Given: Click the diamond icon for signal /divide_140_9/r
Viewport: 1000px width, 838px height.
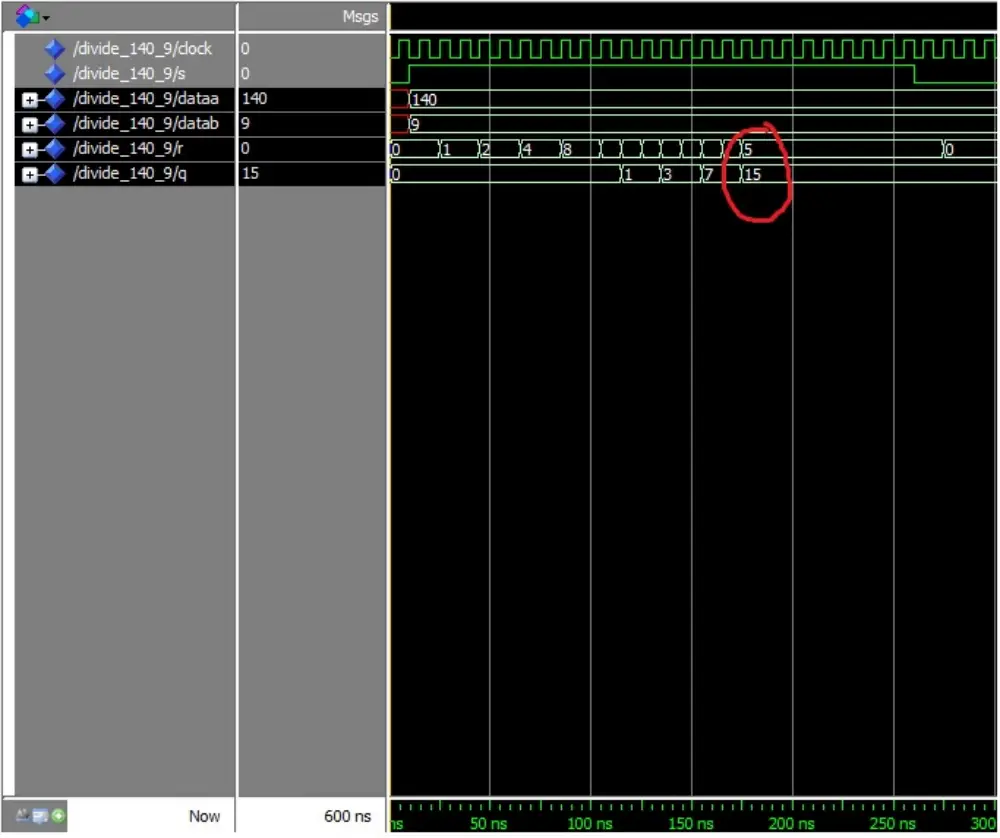Looking at the screenshot, I should pyautogui.click(x=55, y=149).
